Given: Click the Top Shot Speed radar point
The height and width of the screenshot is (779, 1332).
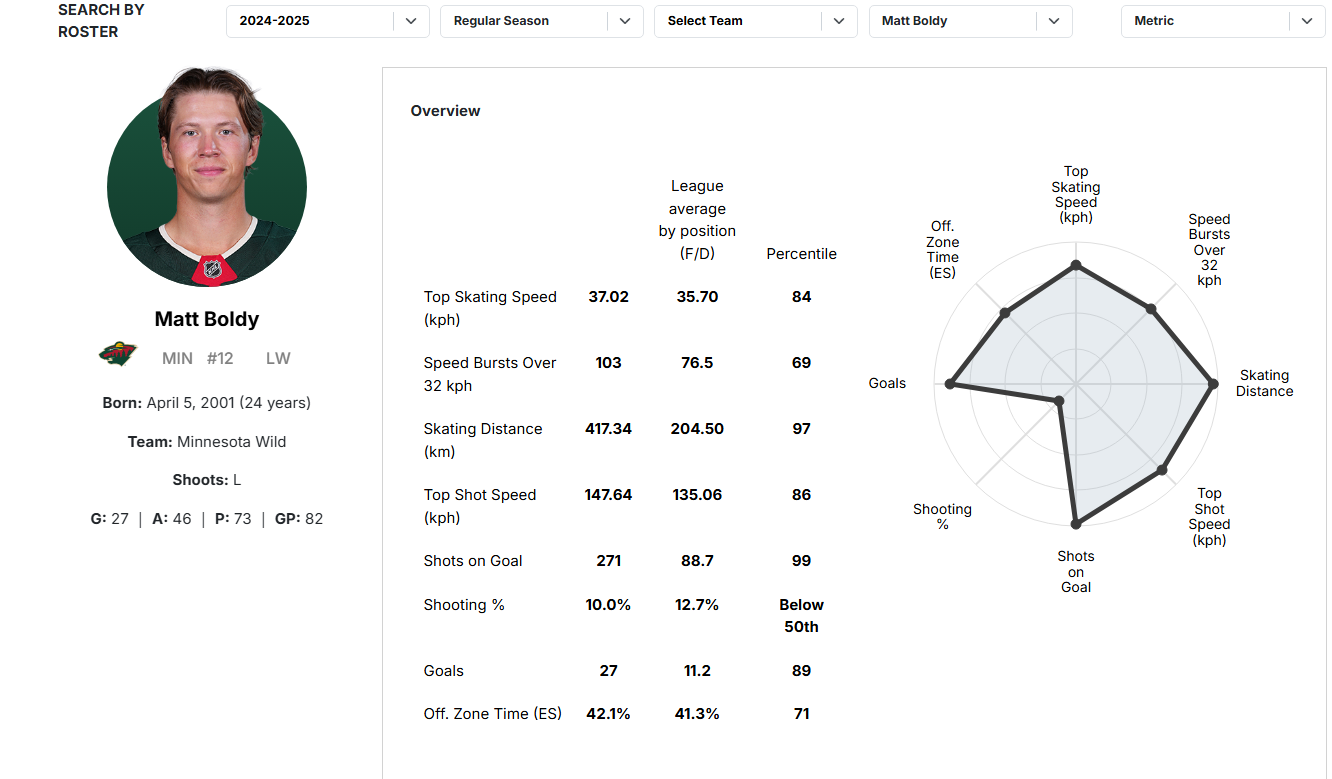Looking at the screenshot, I should pyautogui.click(x=1162, y=469).
